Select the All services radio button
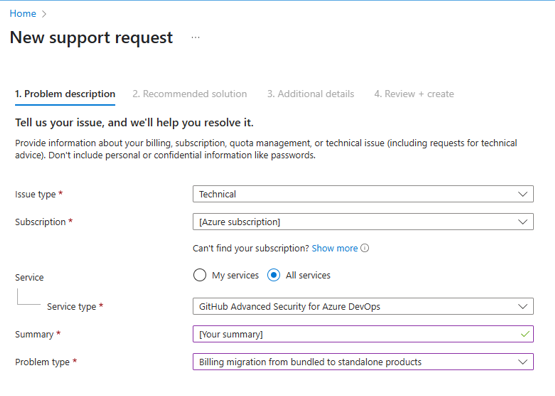The image size is (555, 396). [x=274, y=275]
